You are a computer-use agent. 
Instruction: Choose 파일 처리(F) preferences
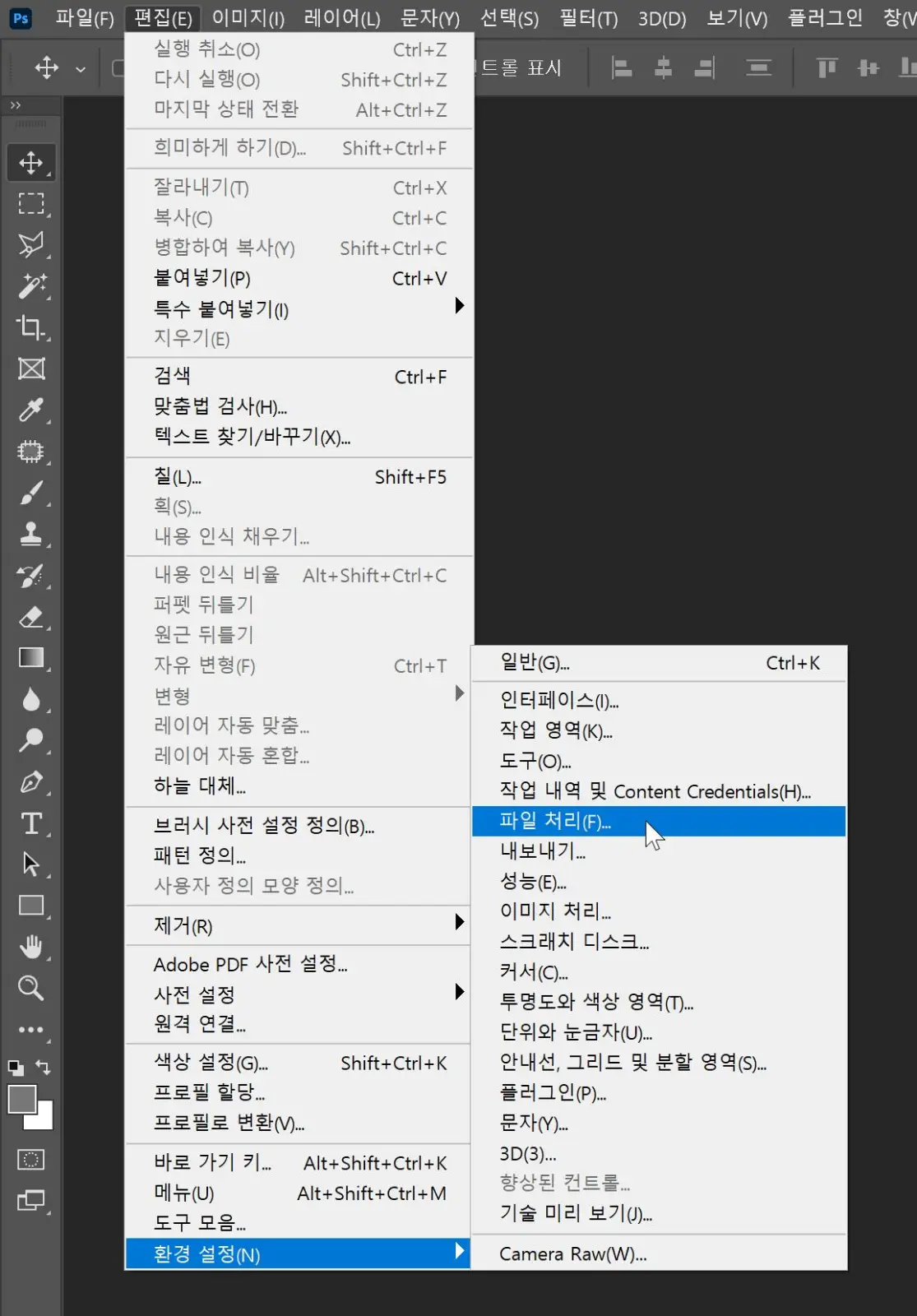click(659, 821)
